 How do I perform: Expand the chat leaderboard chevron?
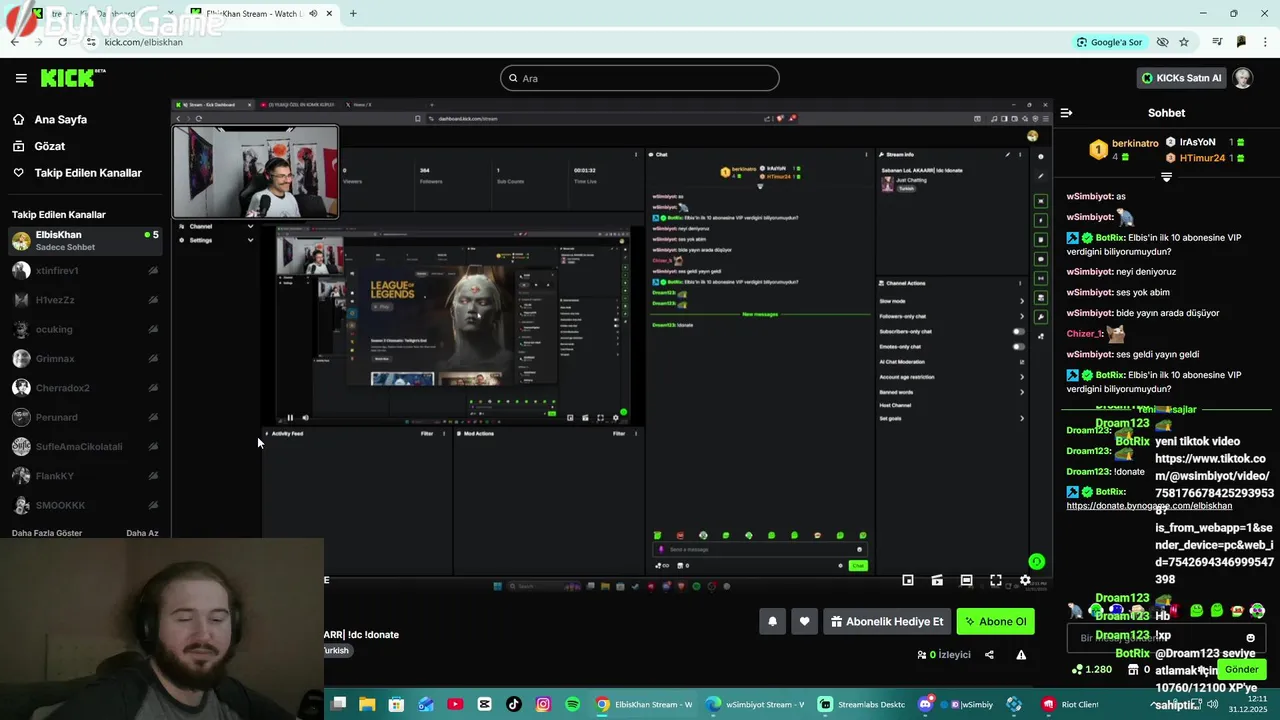pos(1166,177)
